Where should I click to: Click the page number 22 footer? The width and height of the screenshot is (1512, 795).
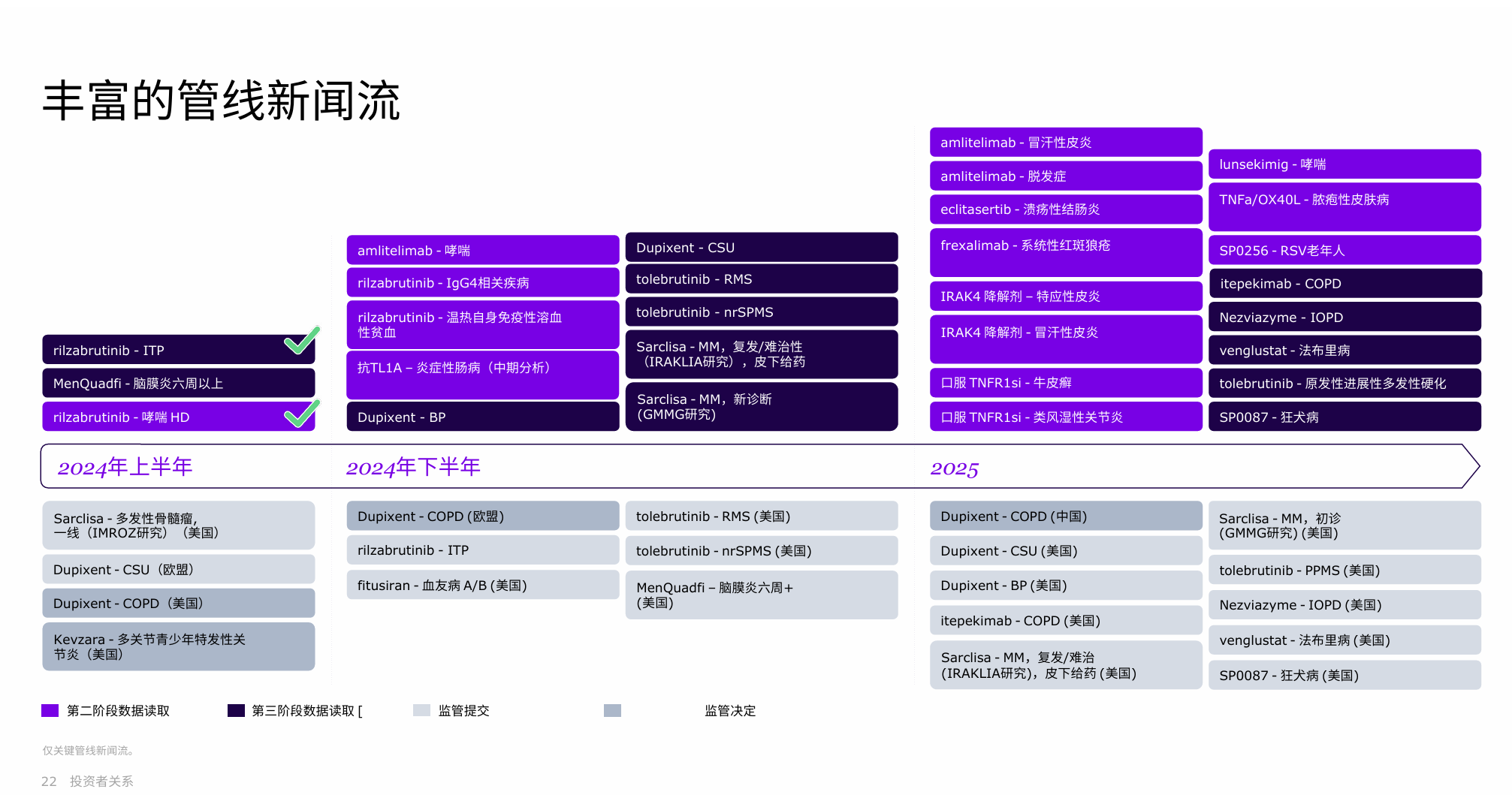point(49,781)
